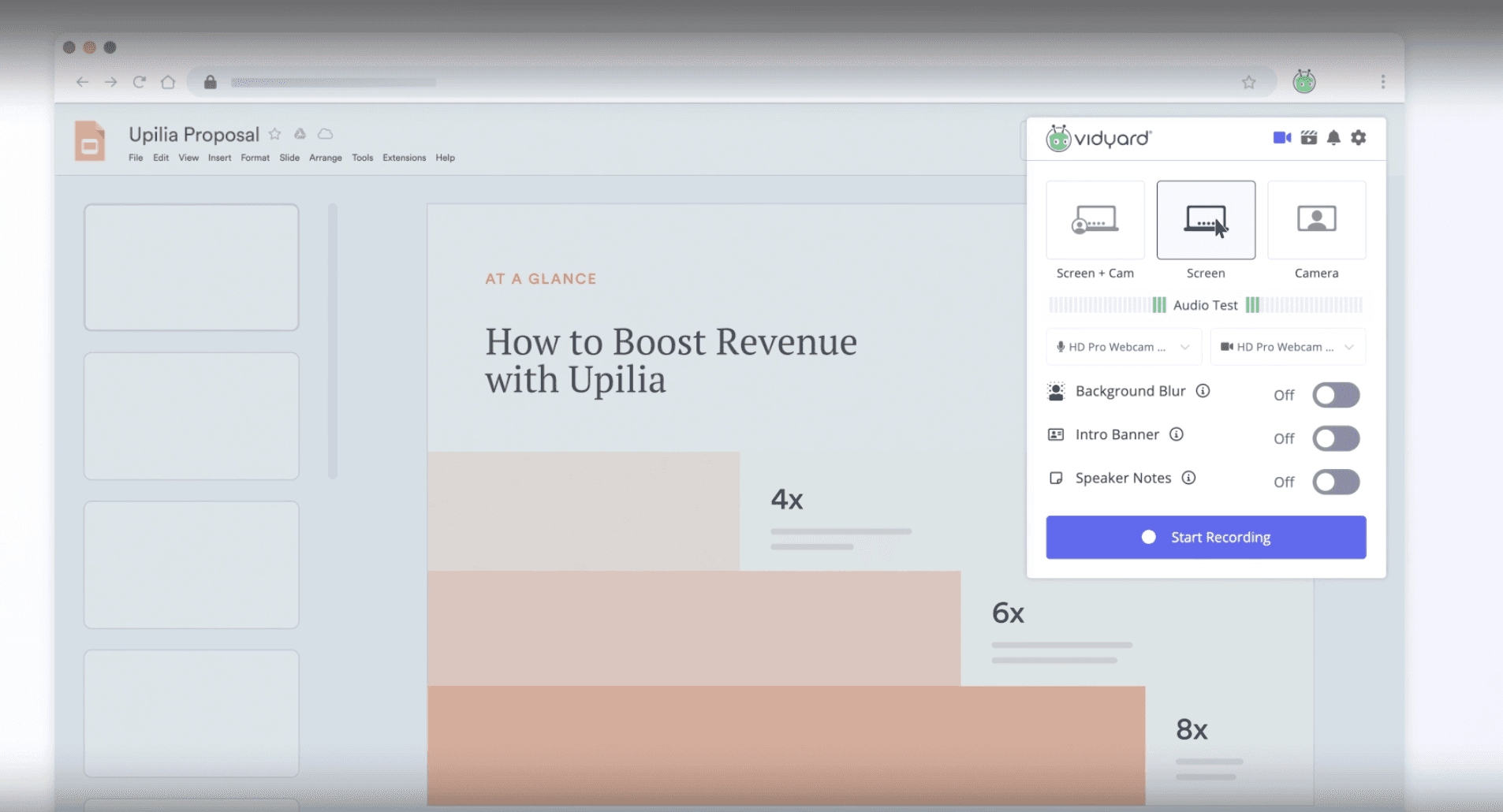Screen dimensions: 1503x812
Task: Click the Intro Banner info tooltip
Action: click(x=1177, y=434)
